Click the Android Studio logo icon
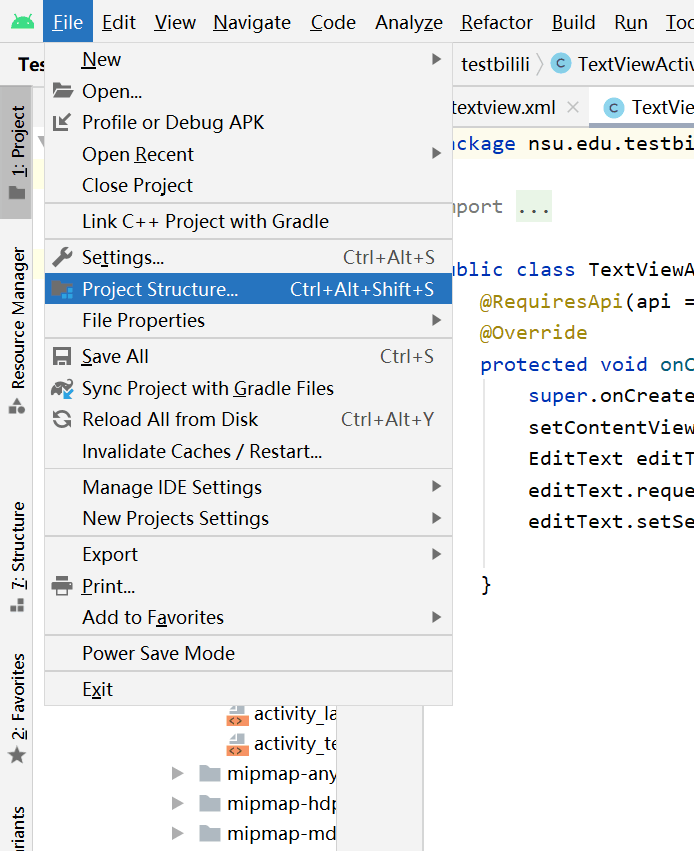 22,22
